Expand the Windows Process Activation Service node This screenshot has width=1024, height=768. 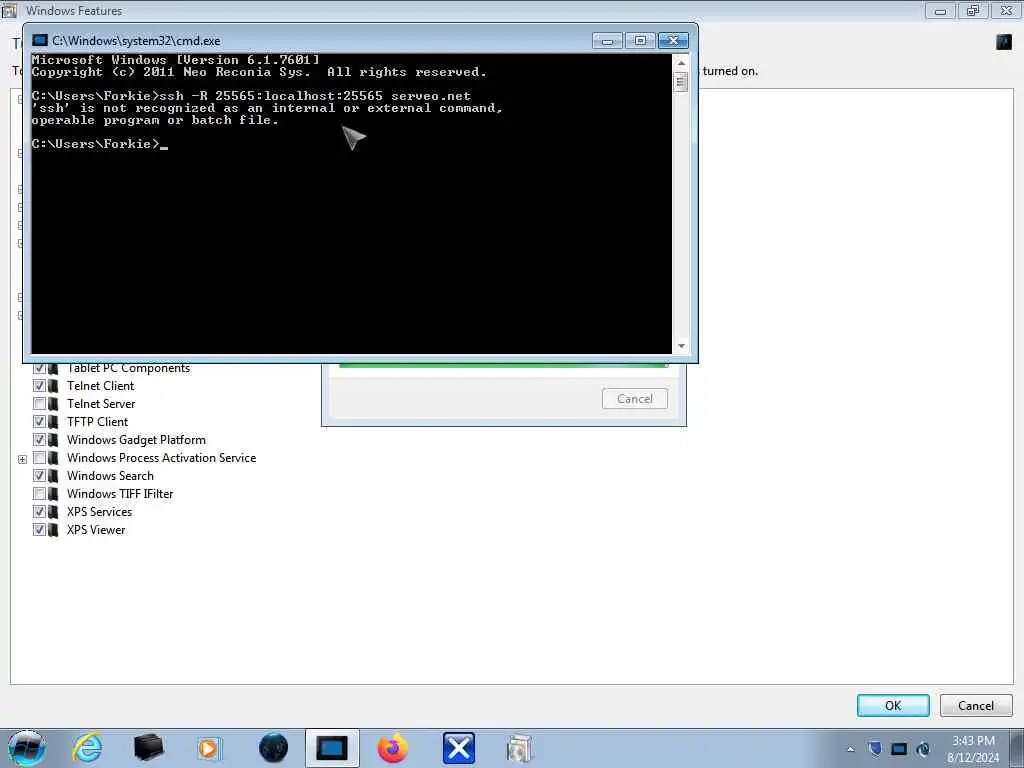22,459
